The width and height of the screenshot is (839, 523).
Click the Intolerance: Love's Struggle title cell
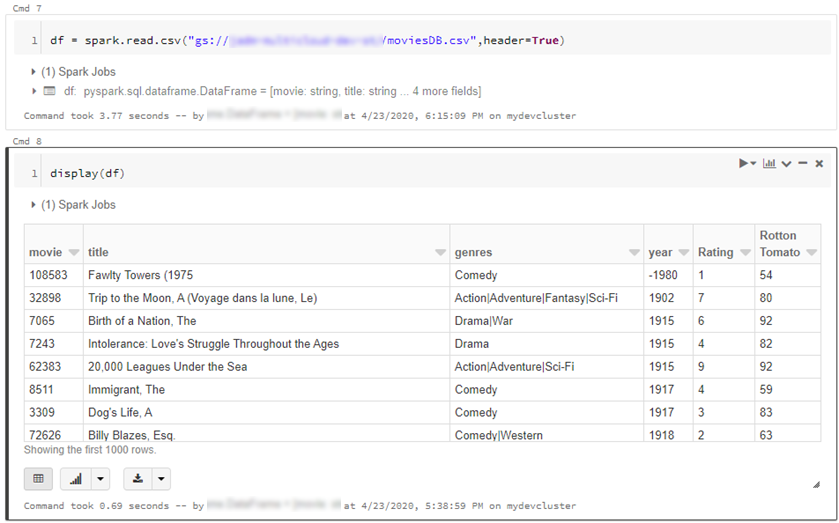click(266, 344)
